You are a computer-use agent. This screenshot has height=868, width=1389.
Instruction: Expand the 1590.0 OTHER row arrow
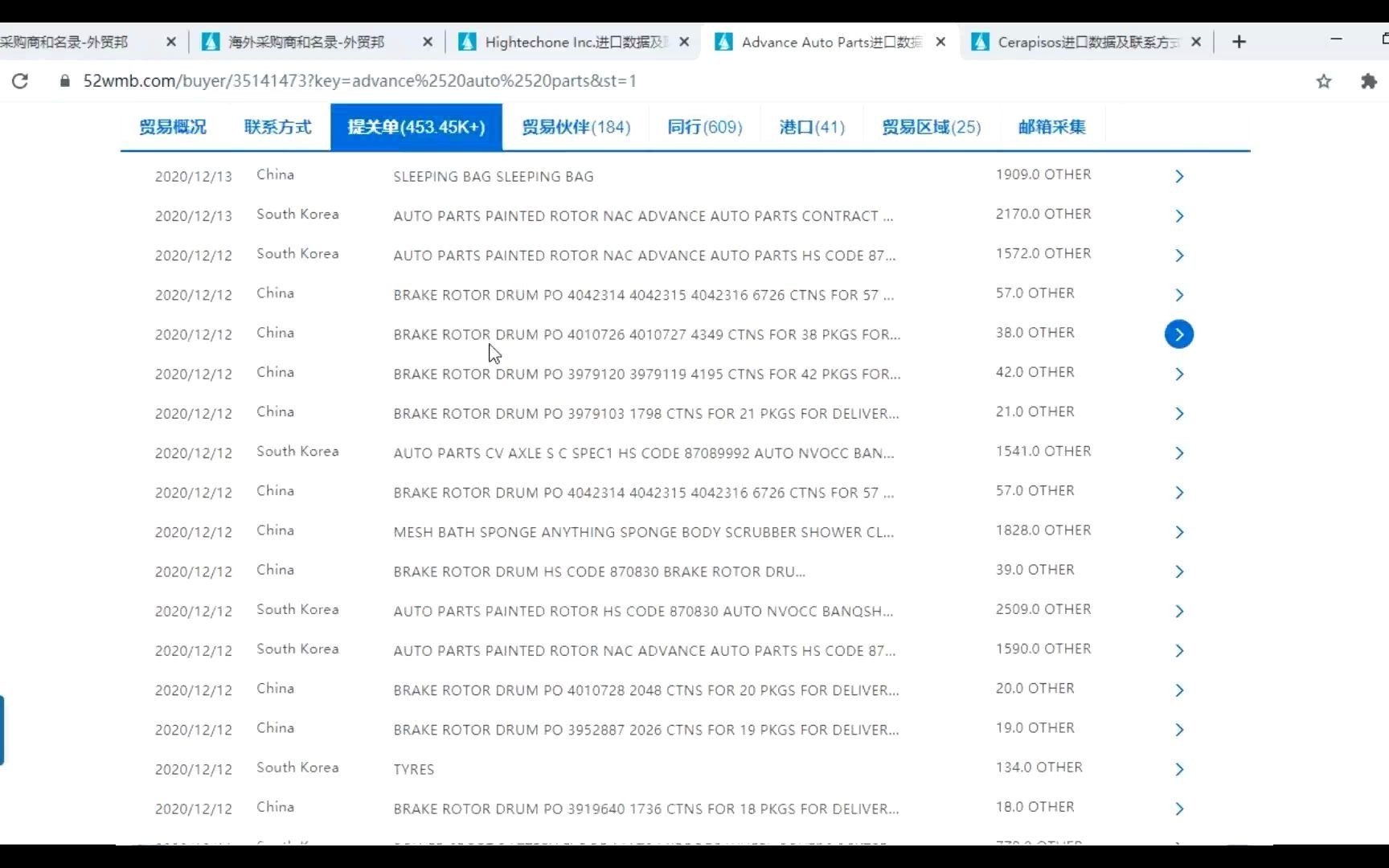(1179, 650)
